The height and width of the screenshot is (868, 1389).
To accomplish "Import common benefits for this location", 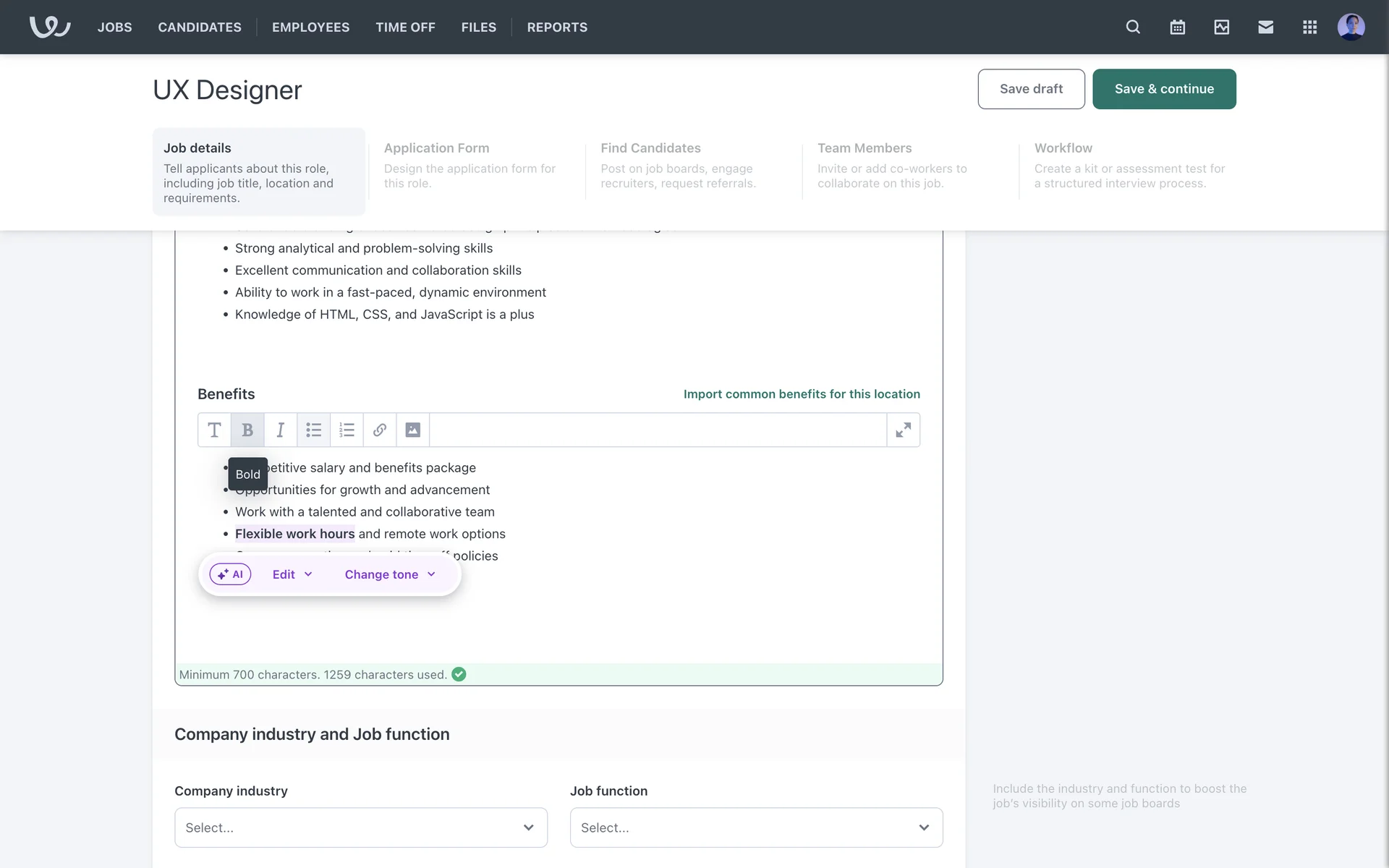I will tap(802, 394).
